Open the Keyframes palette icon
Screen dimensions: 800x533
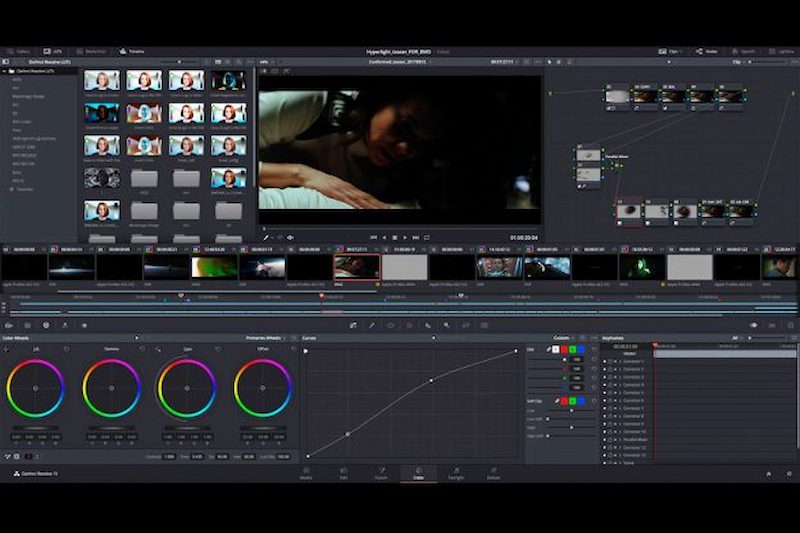click(x=754, y=325)
